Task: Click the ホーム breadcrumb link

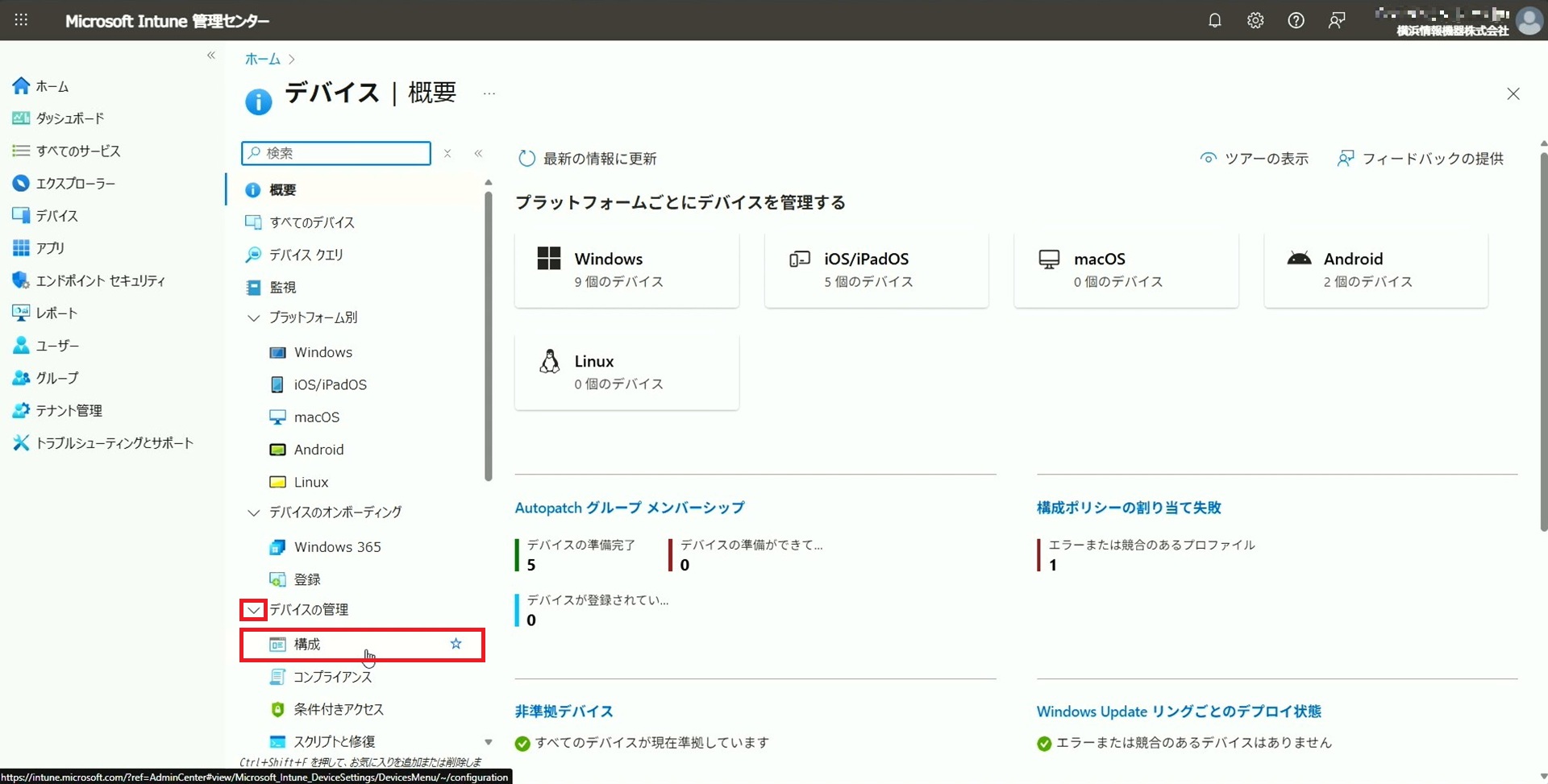Action: click(262, 59)
